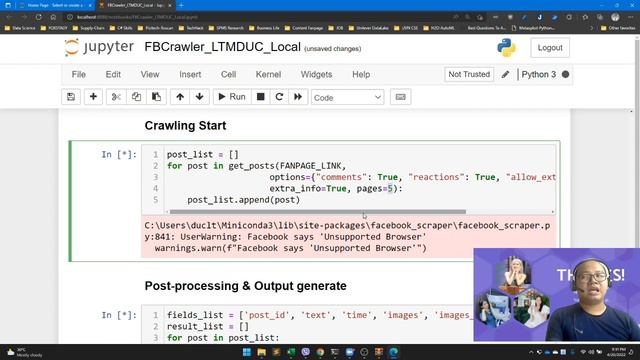
Task: Open the Kernel menu
Action: [x=268, y=74]
